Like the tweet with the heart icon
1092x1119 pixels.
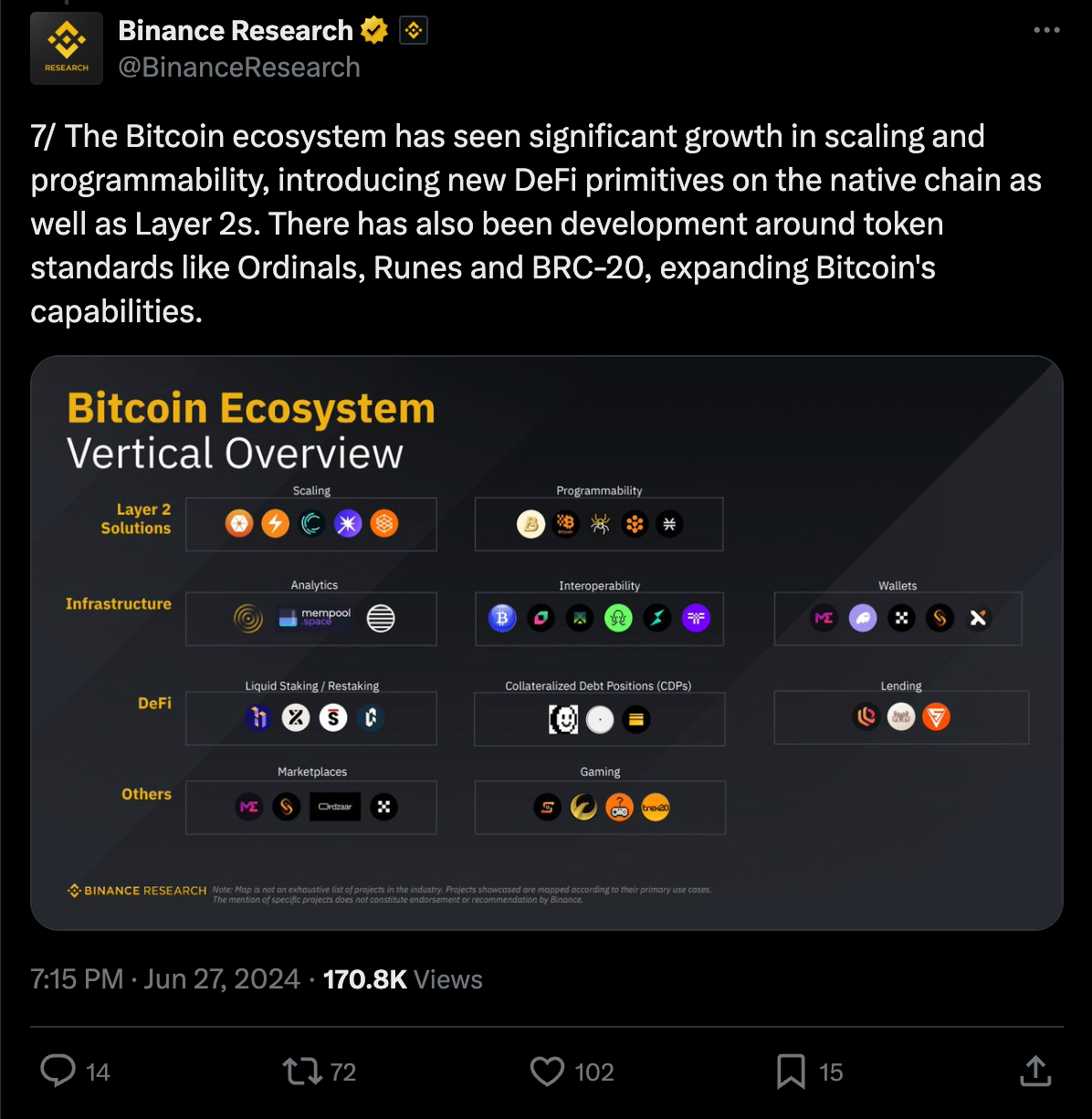coord(548,1072)
